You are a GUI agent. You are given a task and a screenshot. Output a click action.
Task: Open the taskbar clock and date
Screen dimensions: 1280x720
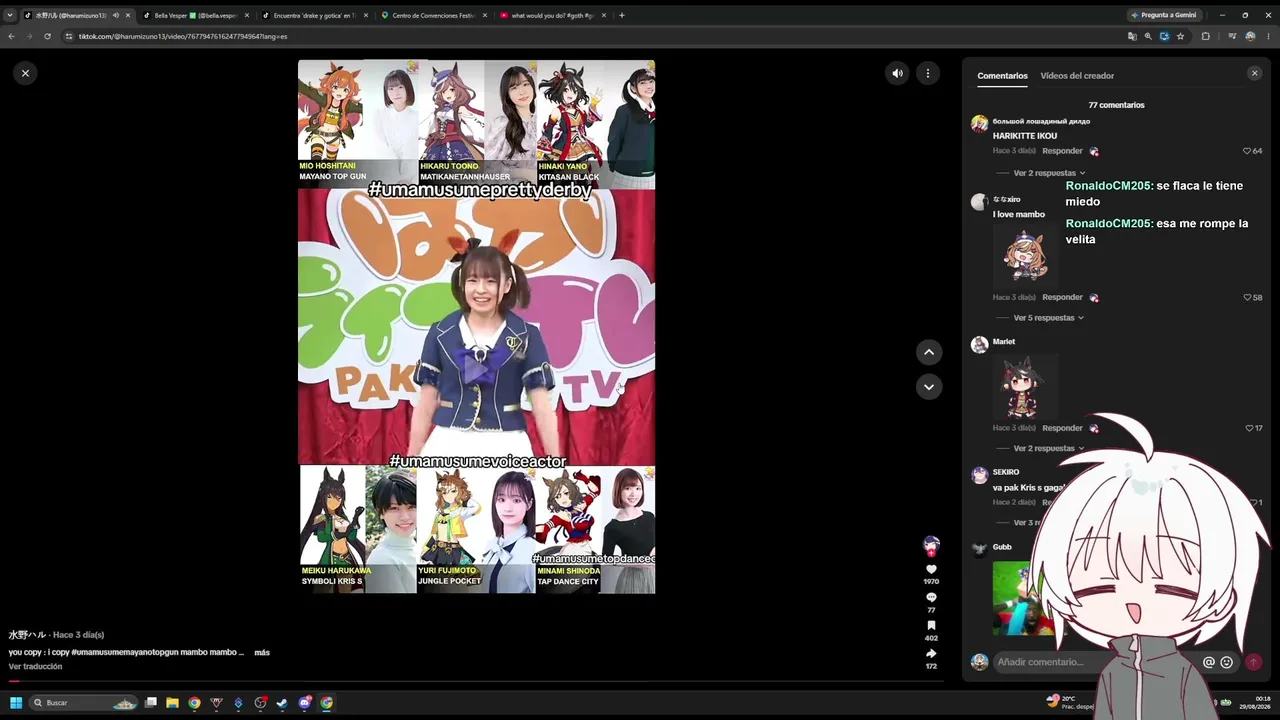pyautogui.click(x=1255, y=703)
